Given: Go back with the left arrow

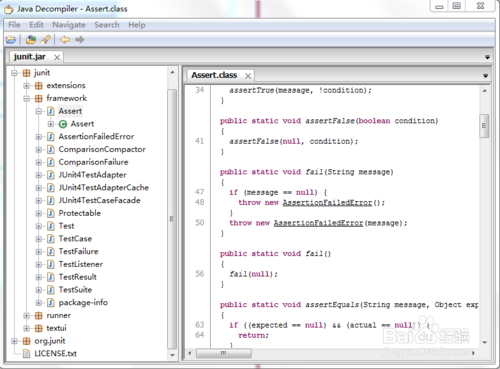Looking at the screenshot, I should point(65,40).
